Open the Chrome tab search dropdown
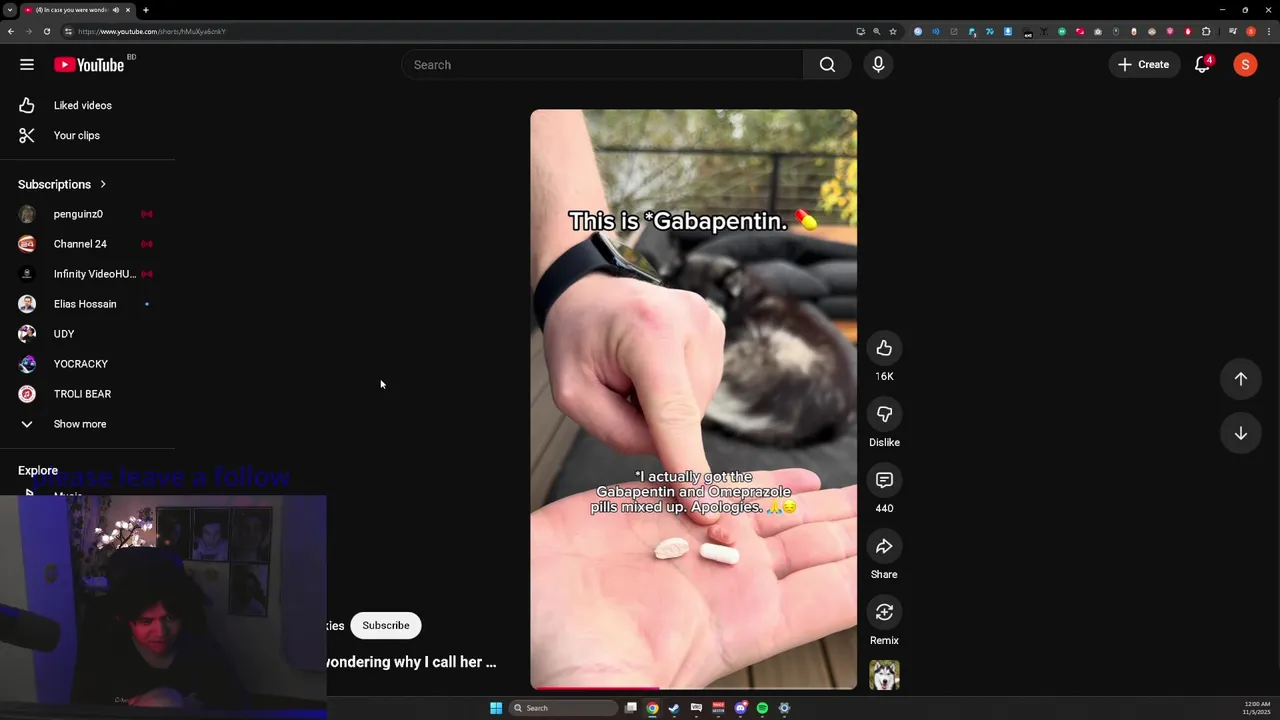The height and width of the screenshot is (720, 1280). (x=9, y=10)
